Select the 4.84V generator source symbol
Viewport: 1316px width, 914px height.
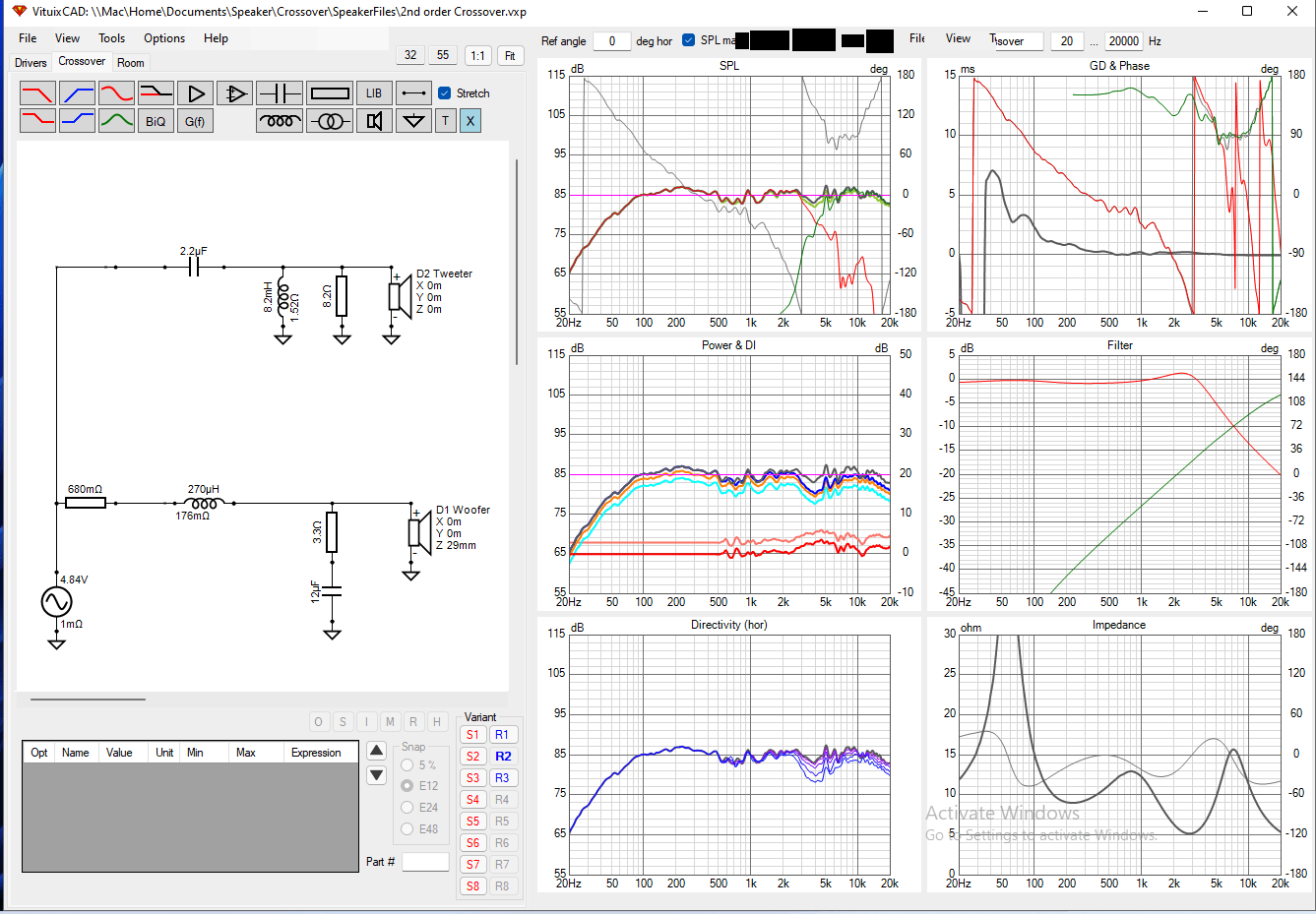56,601
